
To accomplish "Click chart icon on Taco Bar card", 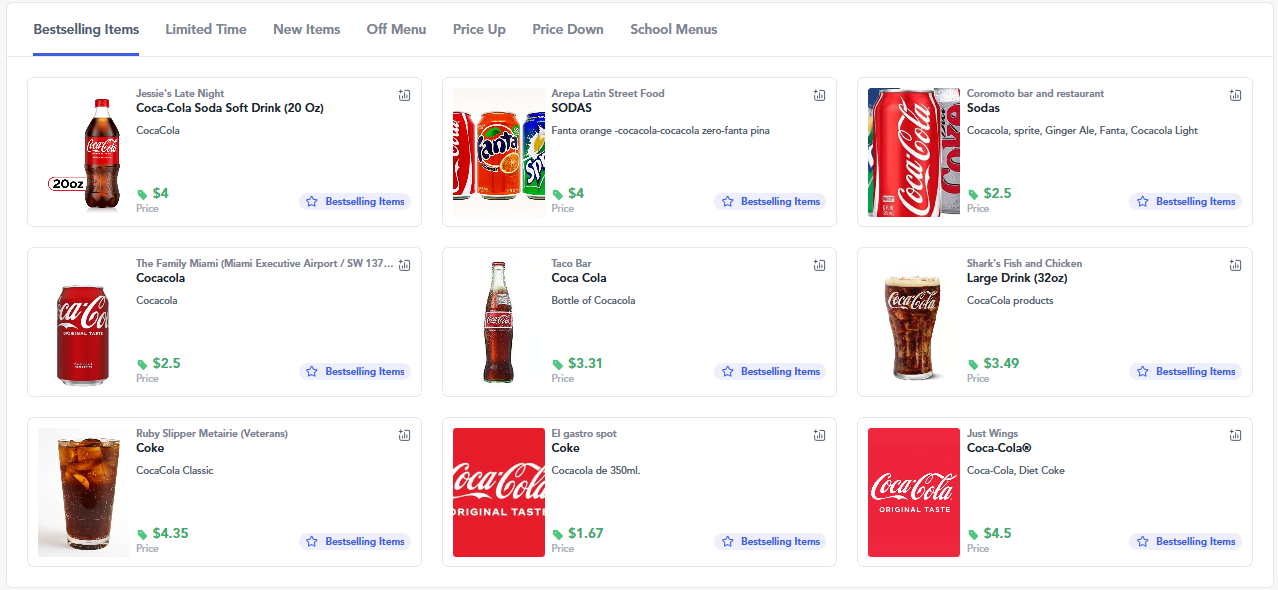I will (x=819, y=265).
